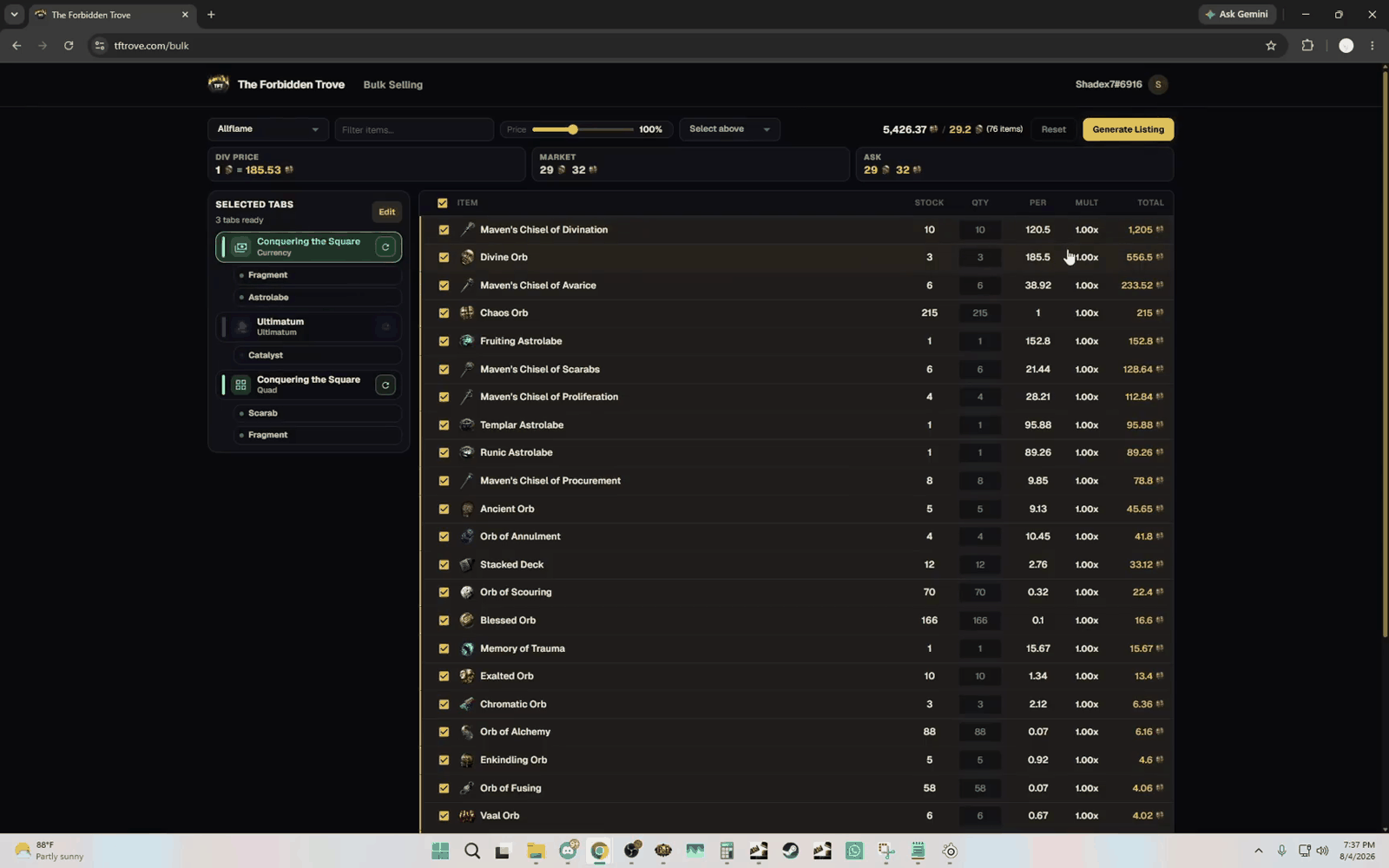Open the Allflame league dropdown
1389x868 pixels.
[x=268, y=129]
